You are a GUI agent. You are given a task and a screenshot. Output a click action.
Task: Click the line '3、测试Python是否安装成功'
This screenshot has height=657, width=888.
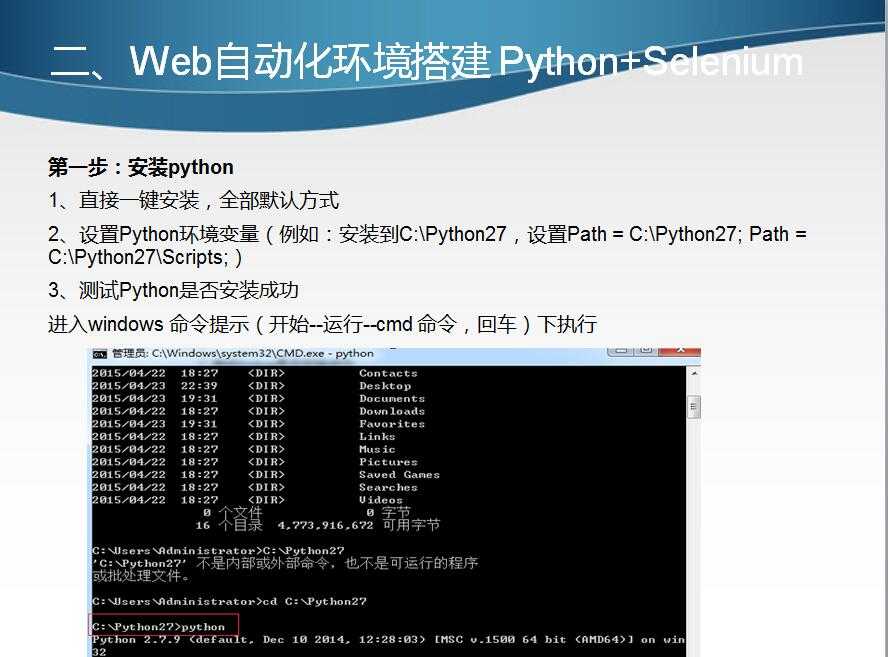[x=173, y=290]
